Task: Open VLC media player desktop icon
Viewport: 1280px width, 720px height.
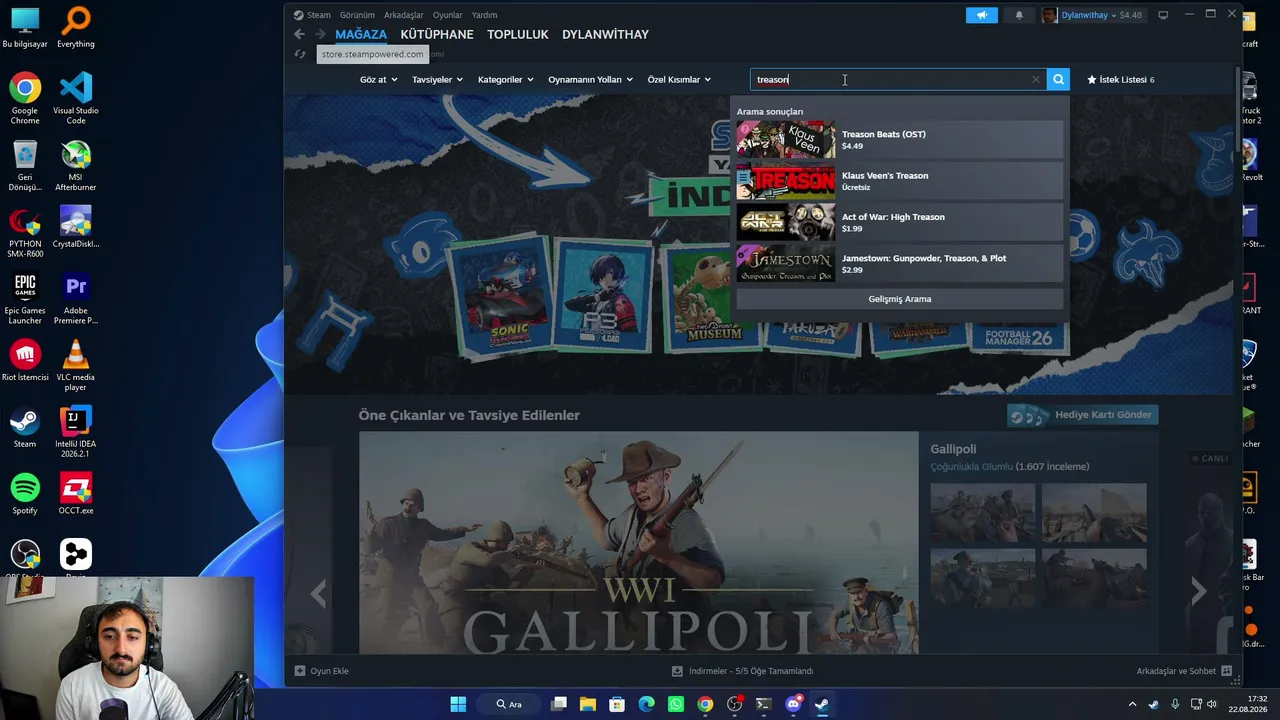Action: 76,365
